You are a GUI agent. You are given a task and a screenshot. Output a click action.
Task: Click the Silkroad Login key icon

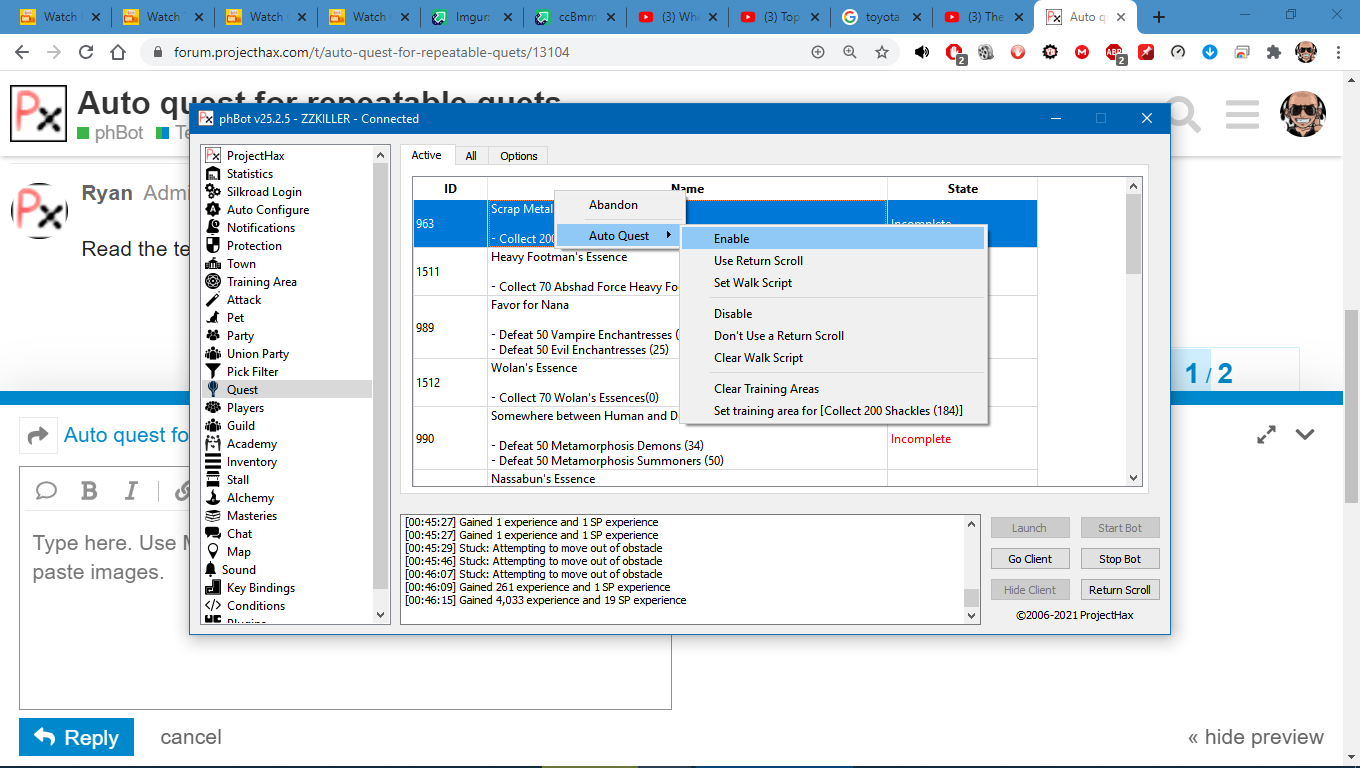212,192
